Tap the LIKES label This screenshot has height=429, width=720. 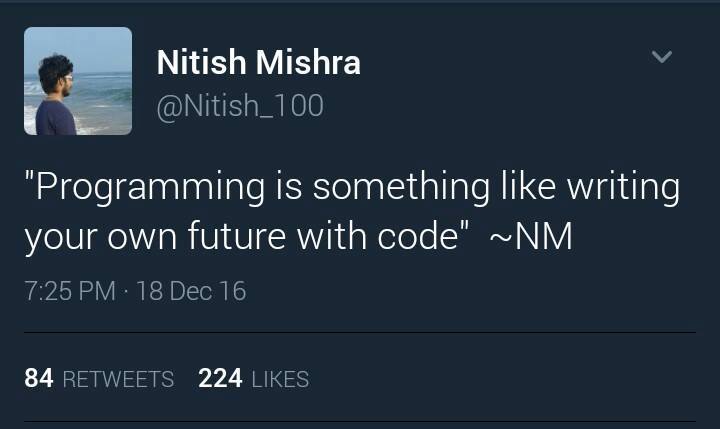click(x=280, y=380)
